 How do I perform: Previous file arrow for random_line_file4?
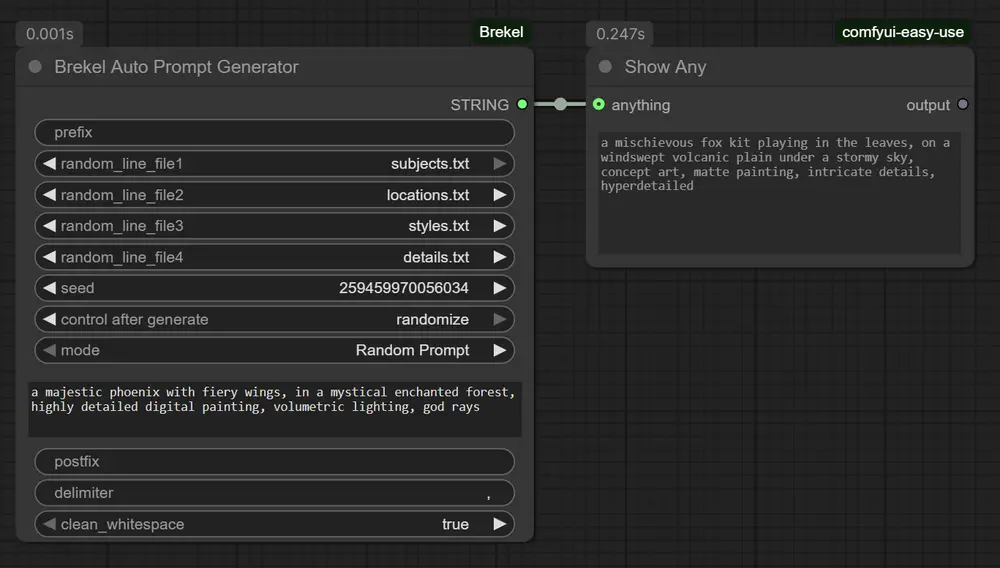pos(49,257)
